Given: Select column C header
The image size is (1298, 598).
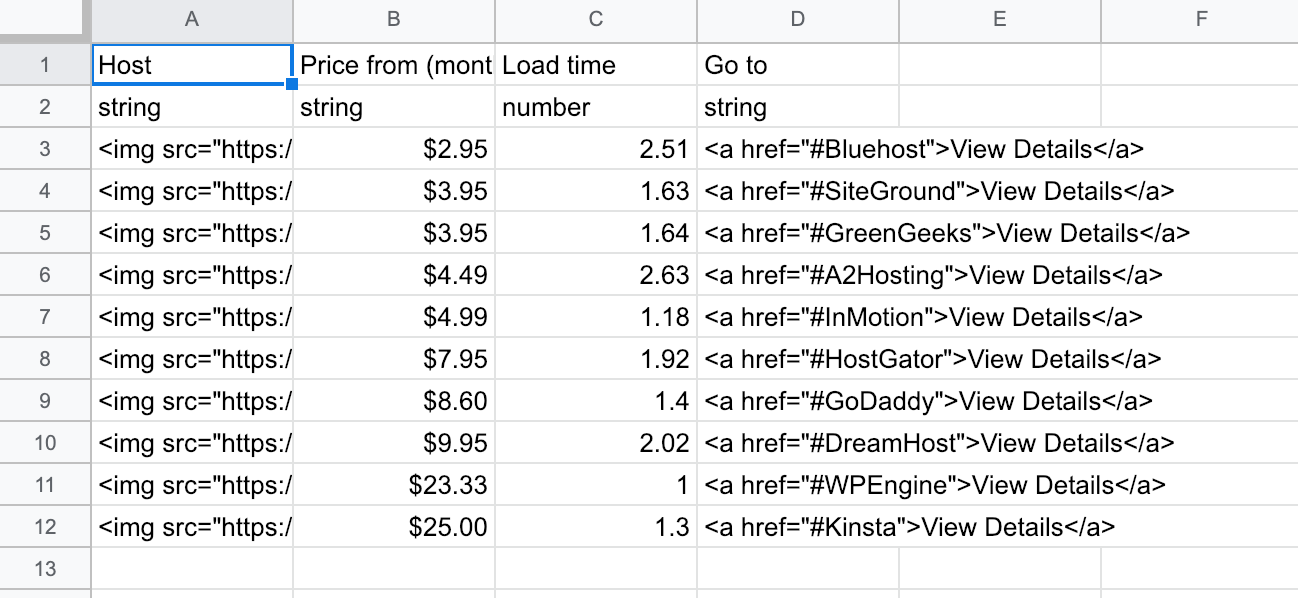Looking at the screenshot, I should (596, 20).
